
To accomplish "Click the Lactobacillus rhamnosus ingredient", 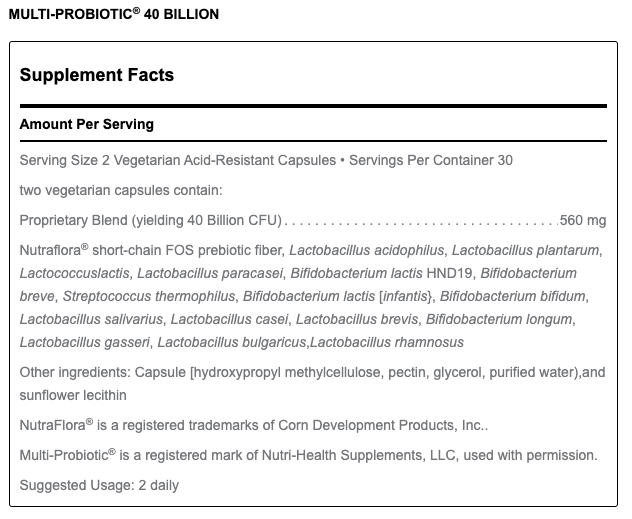I will (x=386, y=342).
